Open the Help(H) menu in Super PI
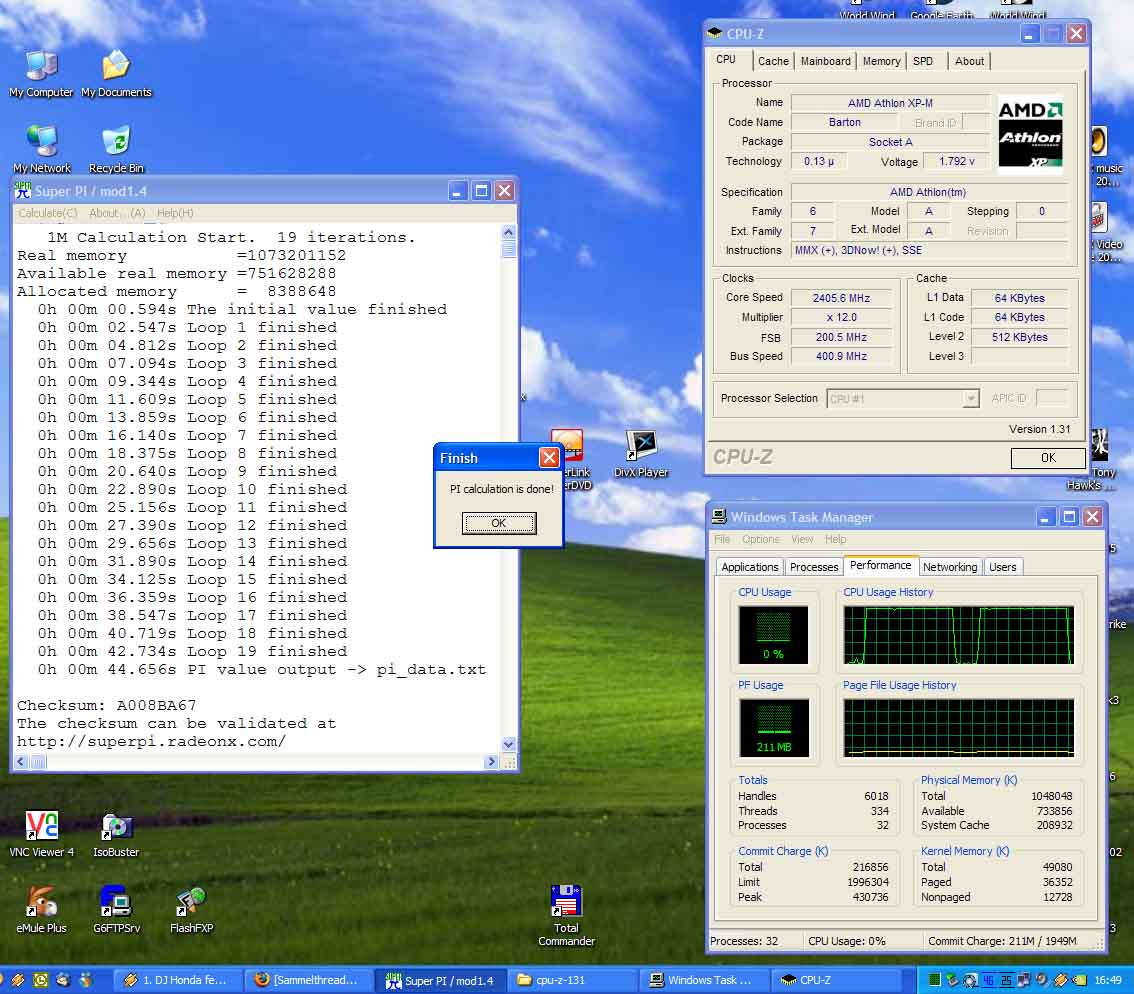This screenshot has height=994, width=1134. click(x=175, y=213)
